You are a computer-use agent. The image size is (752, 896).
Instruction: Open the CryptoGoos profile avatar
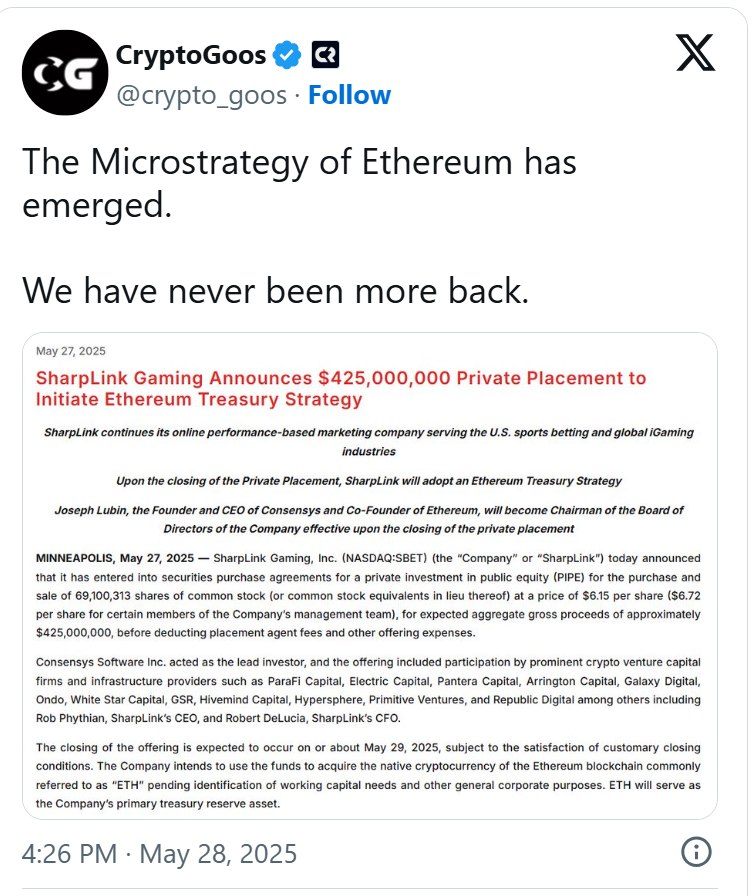pyautogui.click(x=64, y=72)
